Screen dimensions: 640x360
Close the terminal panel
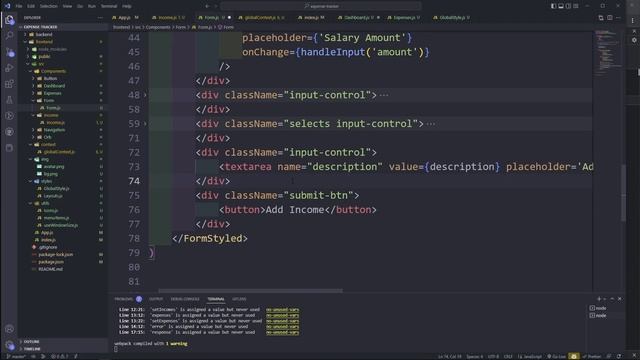[620, 299]
